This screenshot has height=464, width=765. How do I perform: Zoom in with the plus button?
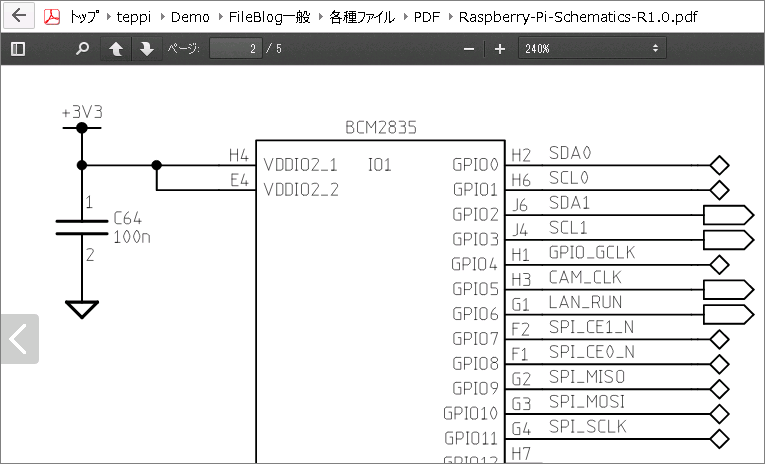pyautogui.click(x=500, y=49)
